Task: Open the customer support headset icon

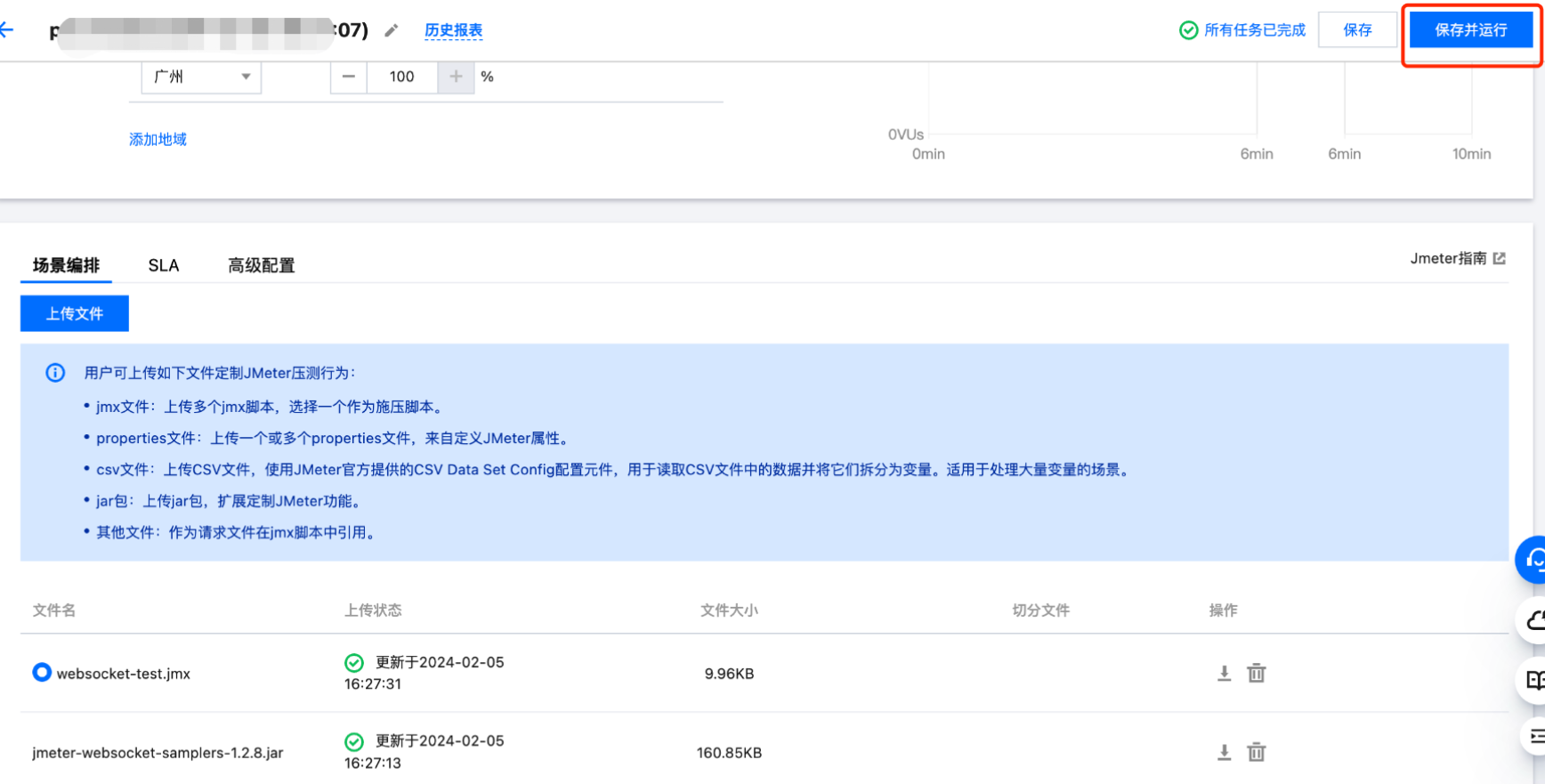Action: point(1533,560)
